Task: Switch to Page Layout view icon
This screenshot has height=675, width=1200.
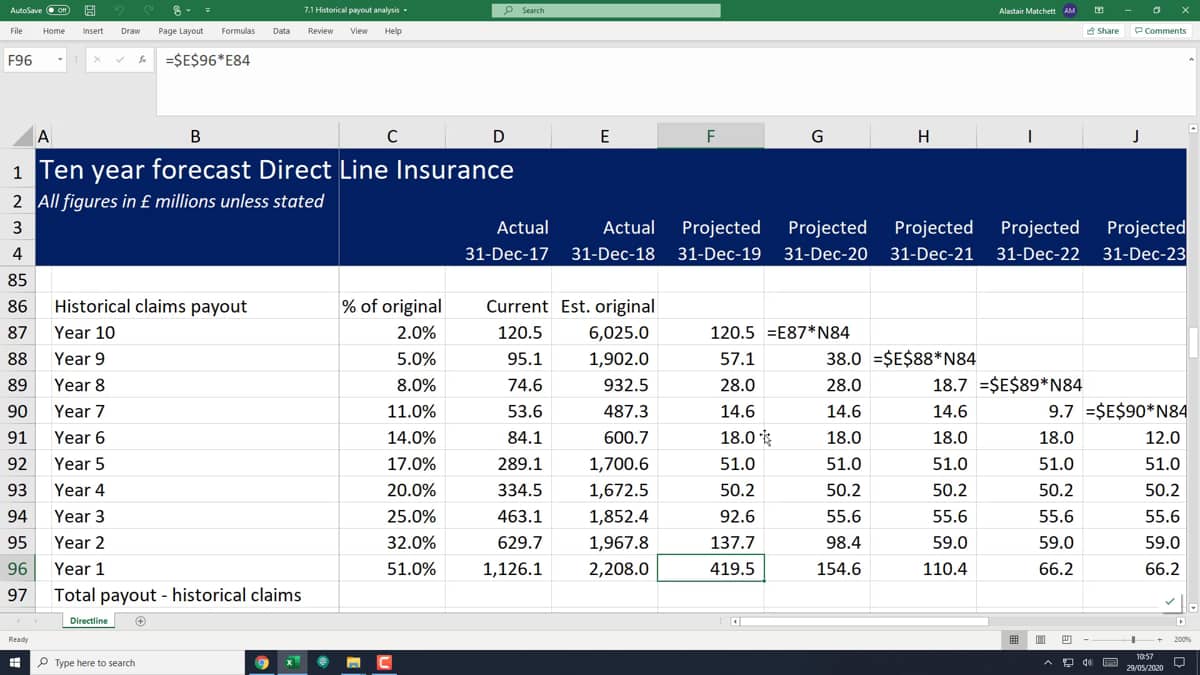Action: [1040, 639]
